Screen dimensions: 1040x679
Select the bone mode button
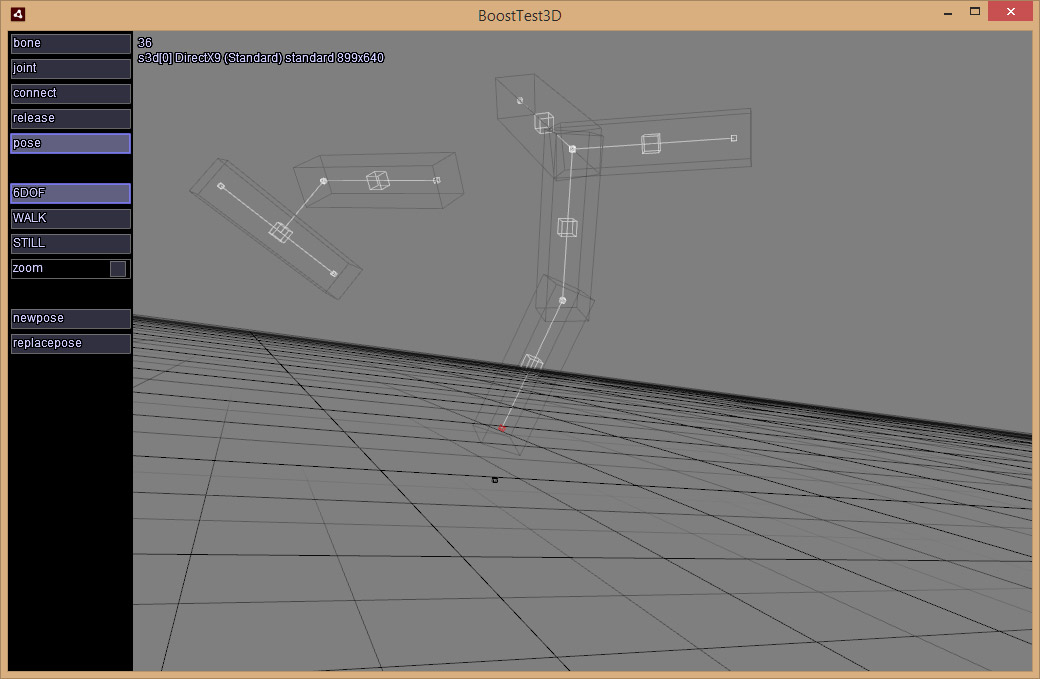(x=70, y=43)
